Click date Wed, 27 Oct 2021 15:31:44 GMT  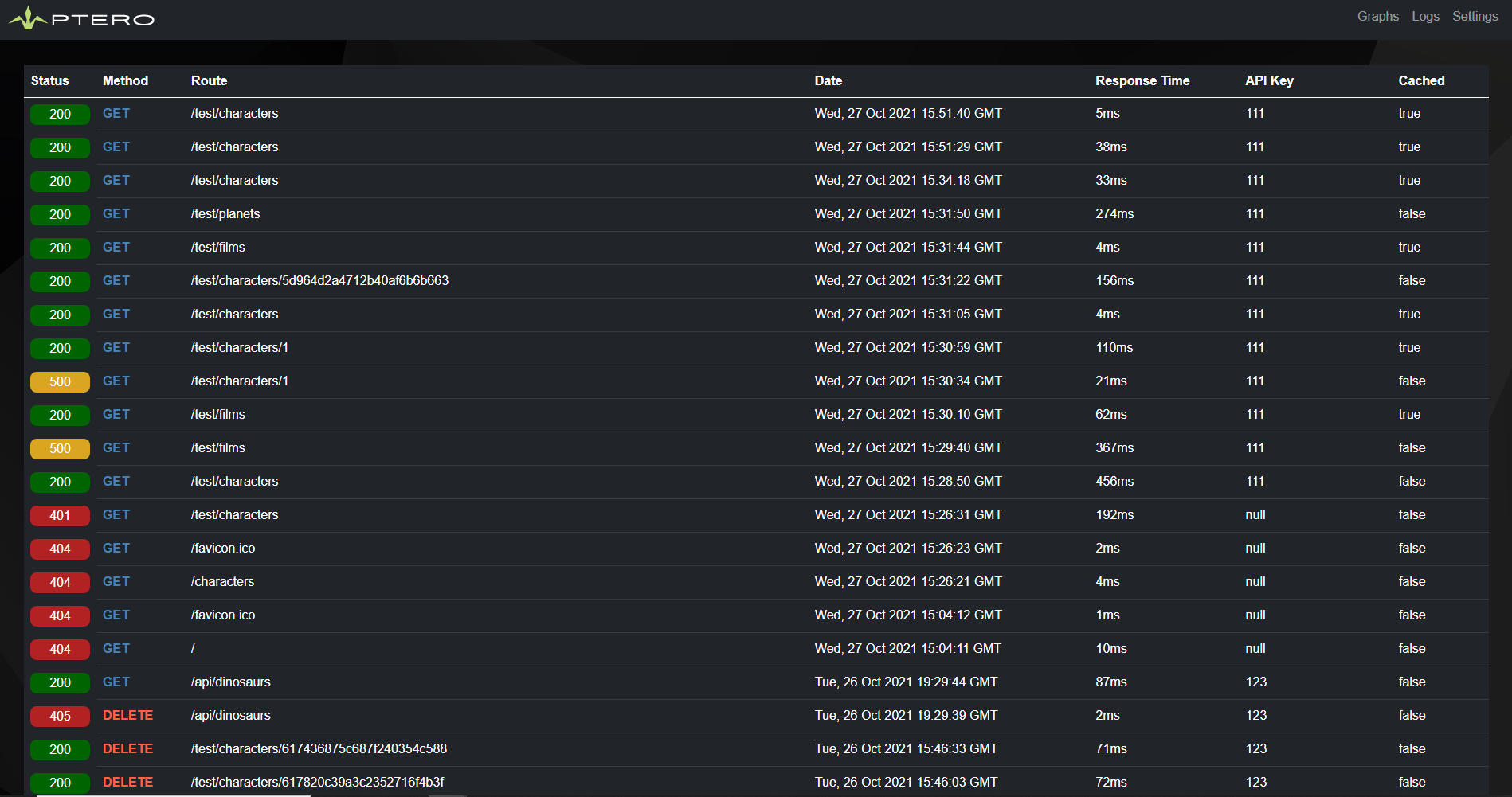pyautogui.click(x=908, y=247)
